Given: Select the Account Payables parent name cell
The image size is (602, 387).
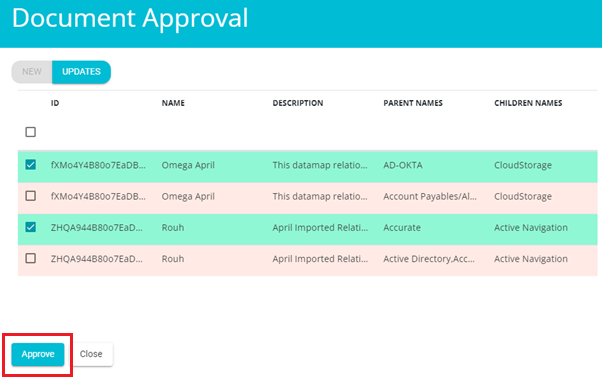Looking at the screenshot, I should tap(430, 196).
